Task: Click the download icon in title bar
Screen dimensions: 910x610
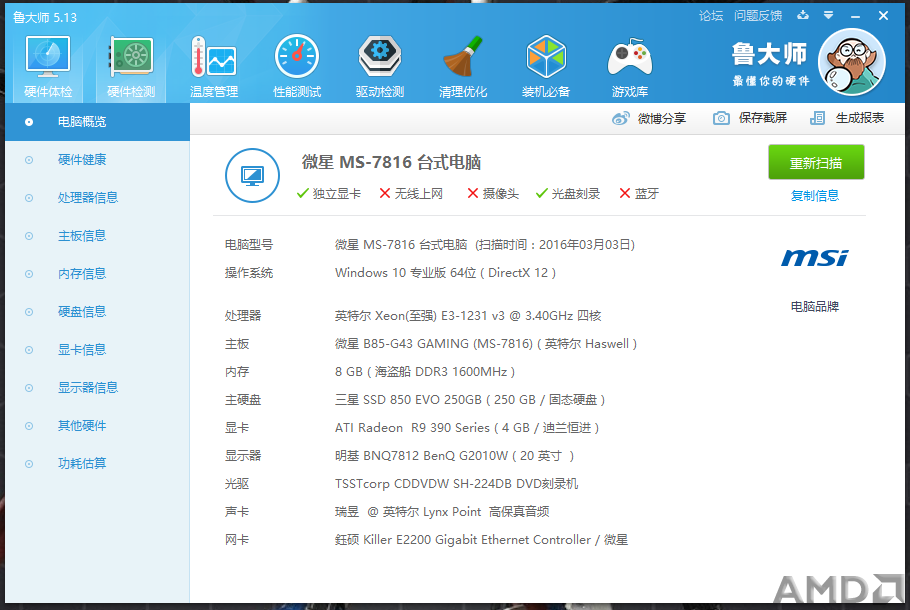Action: (x=803, y=15)
